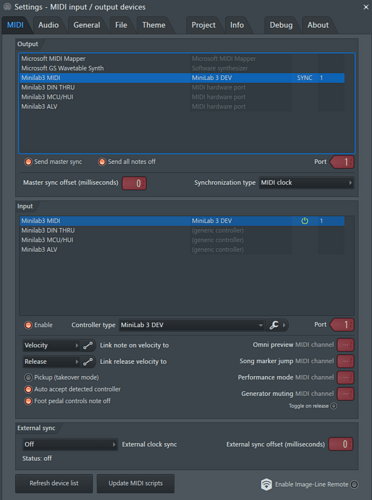Click the Master sync offset value box
Viewport: 372px width, 500px height.
tap(134, 183)
